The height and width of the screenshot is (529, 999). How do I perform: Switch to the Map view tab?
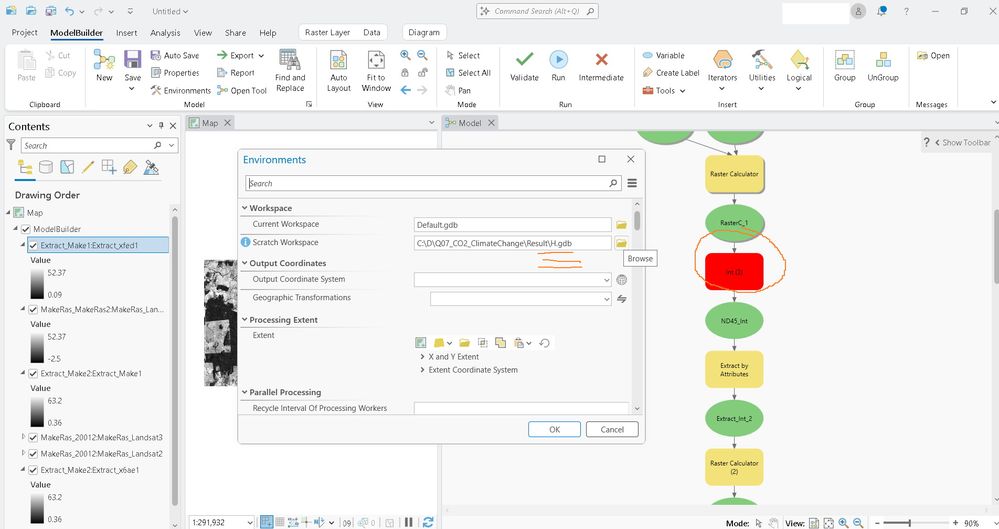pyautogui.click(x=210, y=122)
